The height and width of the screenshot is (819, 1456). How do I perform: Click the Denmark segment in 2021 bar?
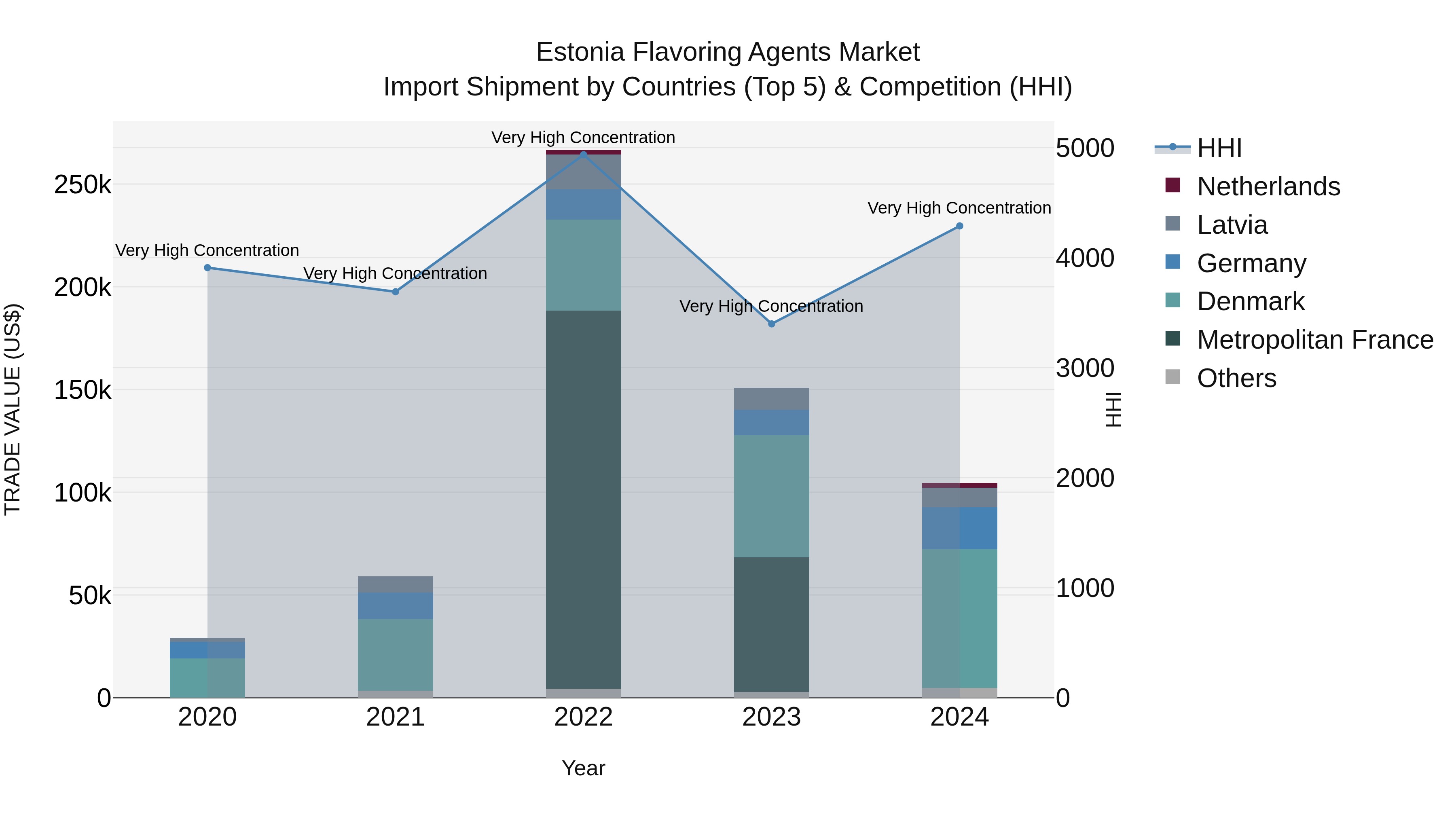396,655
